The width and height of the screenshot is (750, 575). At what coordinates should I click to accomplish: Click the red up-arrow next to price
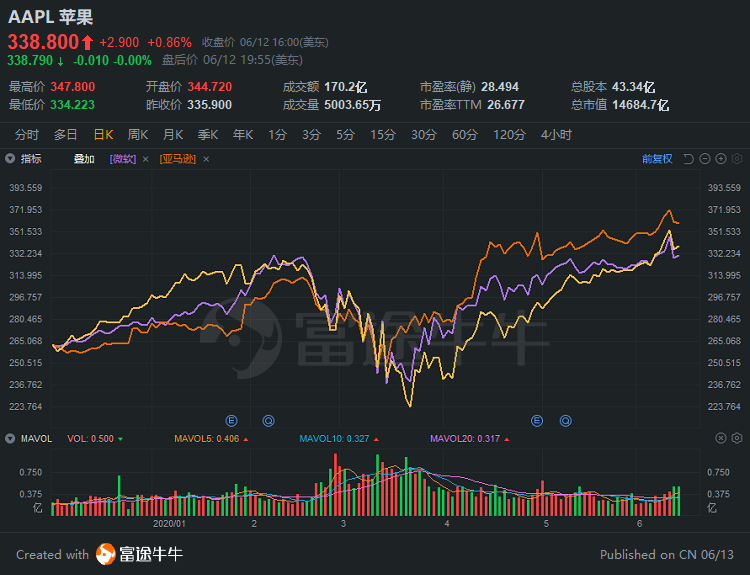click(87, 43)
